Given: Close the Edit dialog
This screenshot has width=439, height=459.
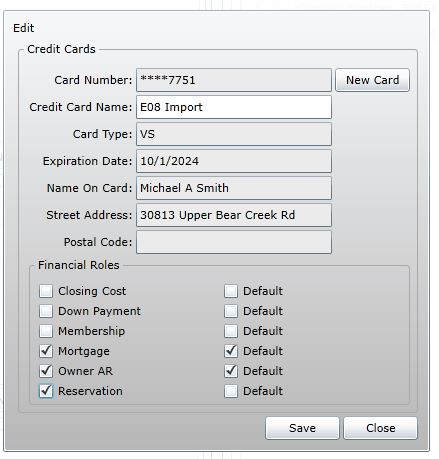Looking at the screenshot, I should coord(380,428).
